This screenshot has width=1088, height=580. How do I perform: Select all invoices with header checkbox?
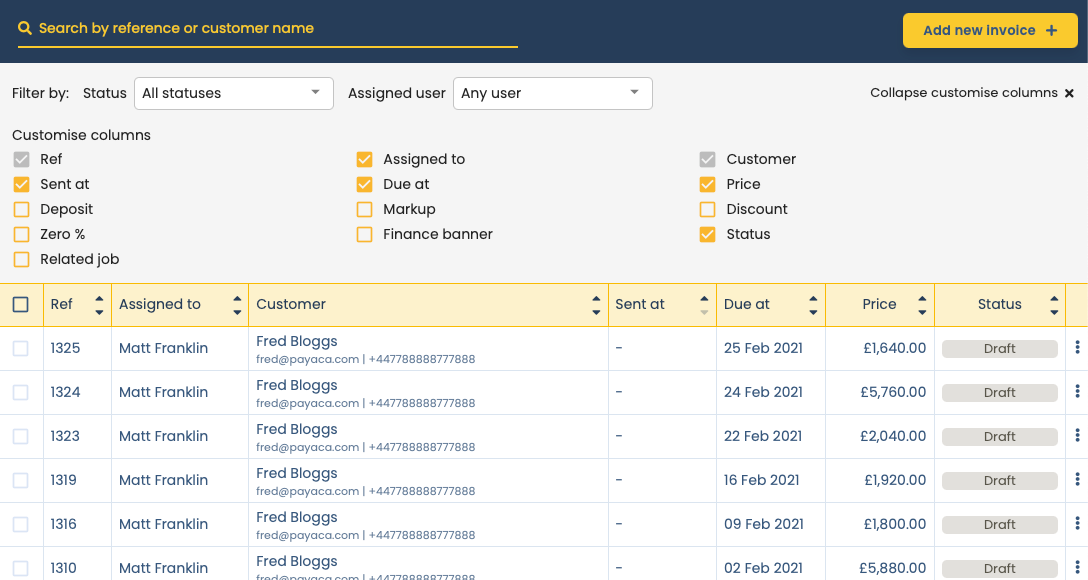(21, 305)
